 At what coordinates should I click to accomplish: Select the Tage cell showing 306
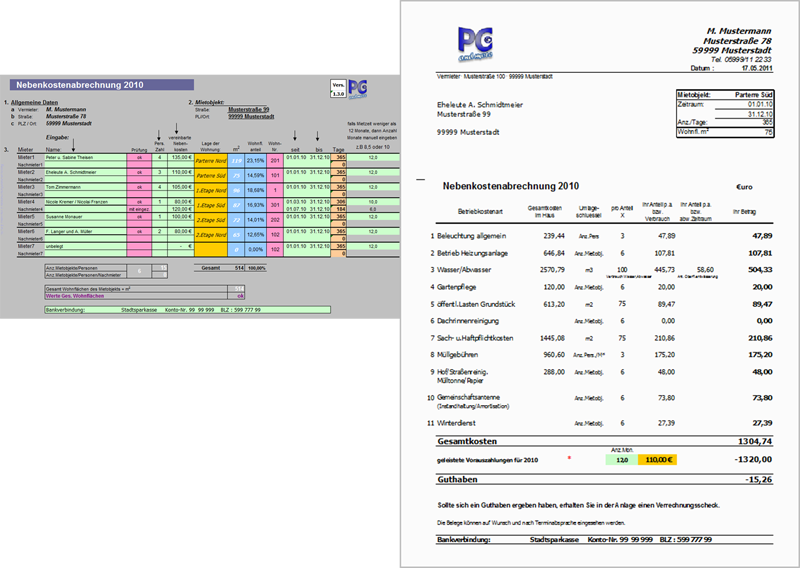[339, 202]
